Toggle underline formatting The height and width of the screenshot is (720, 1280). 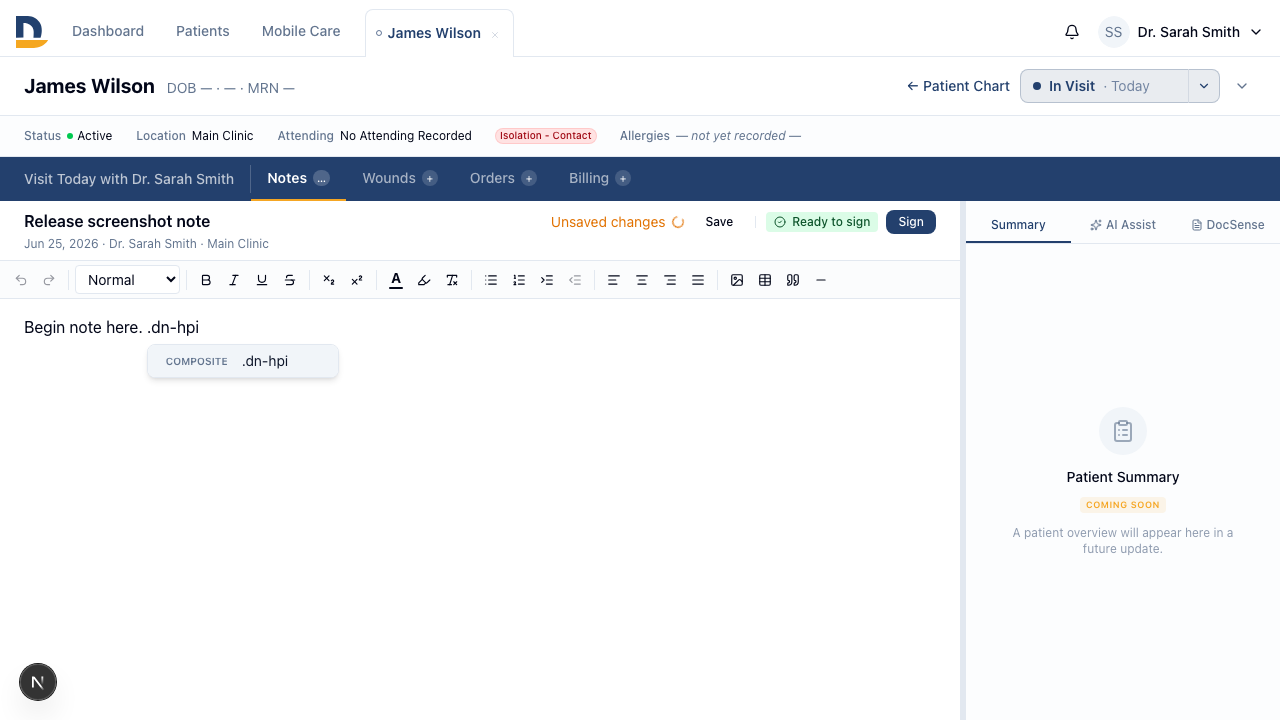[x=262, y=280]
